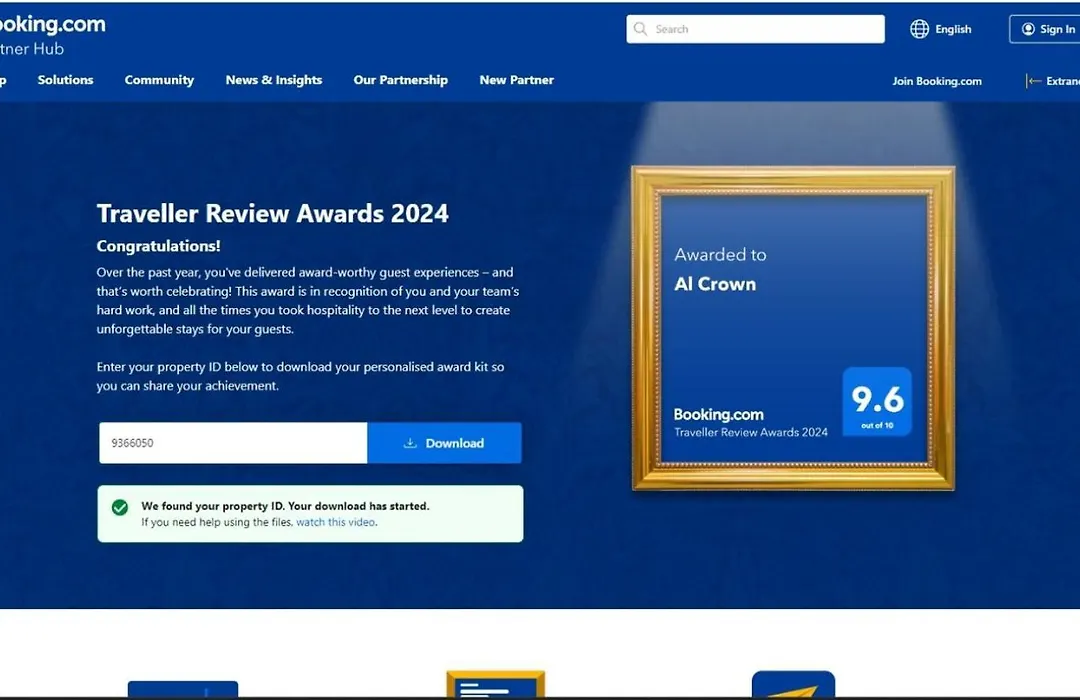Follow the 'watch this video' link

click(x=336, y=522)
